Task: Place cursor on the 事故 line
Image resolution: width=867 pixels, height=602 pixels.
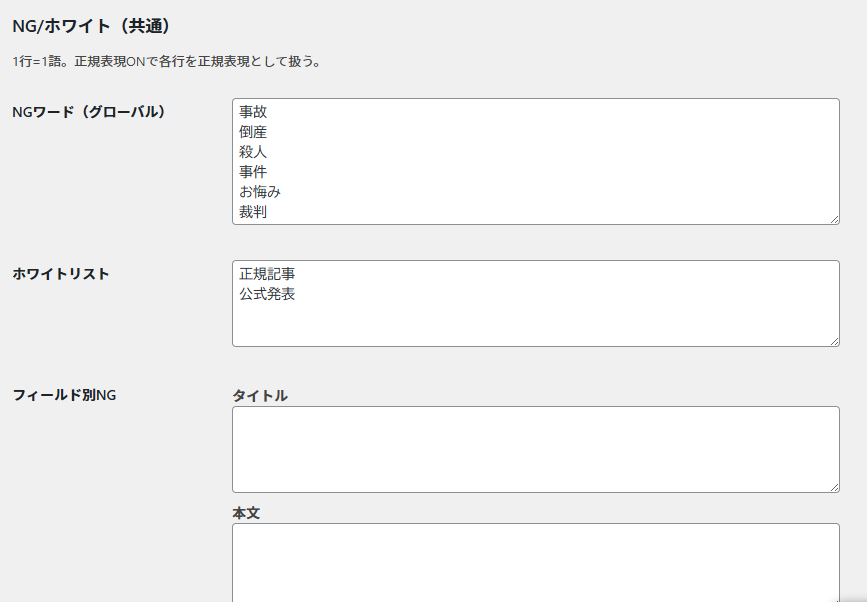Action: coord(253,112)
